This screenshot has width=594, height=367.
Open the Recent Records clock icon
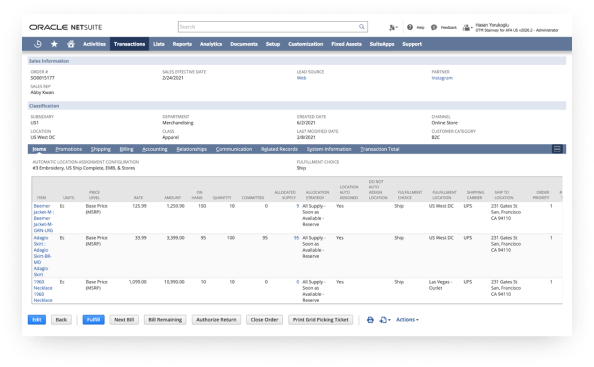[38, 44]
